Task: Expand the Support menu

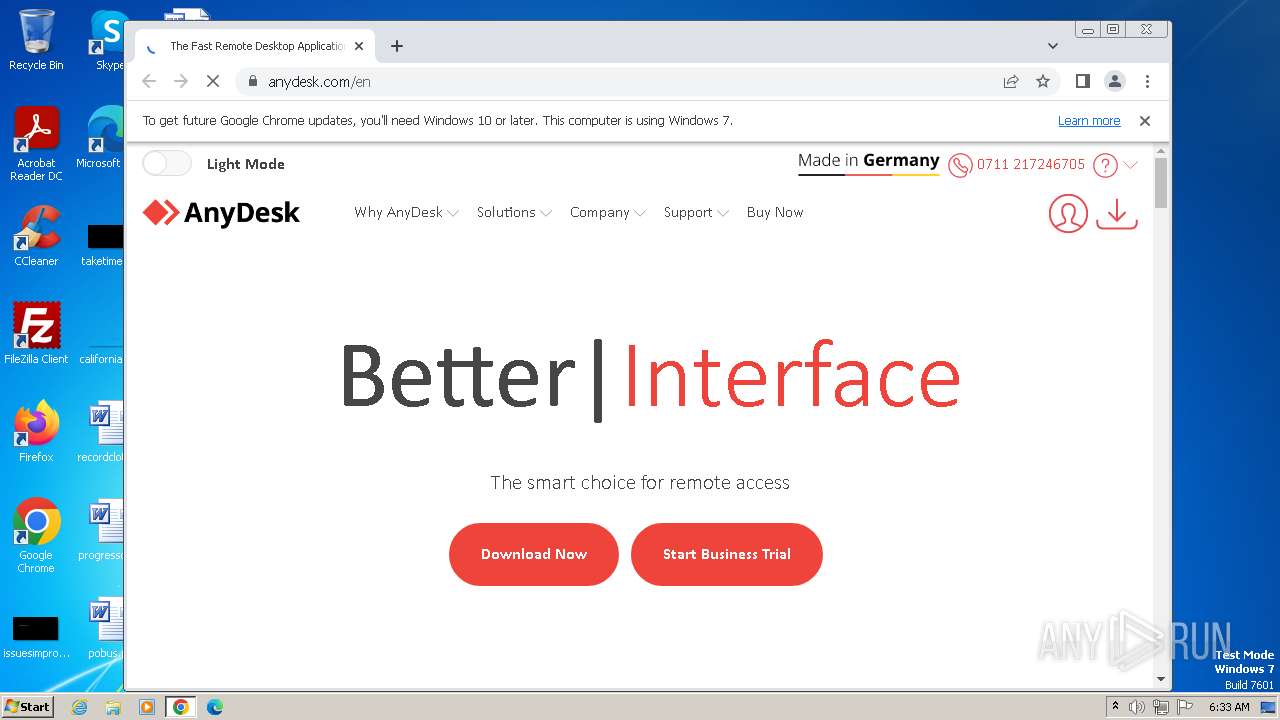Action: (x=696, y=212)
